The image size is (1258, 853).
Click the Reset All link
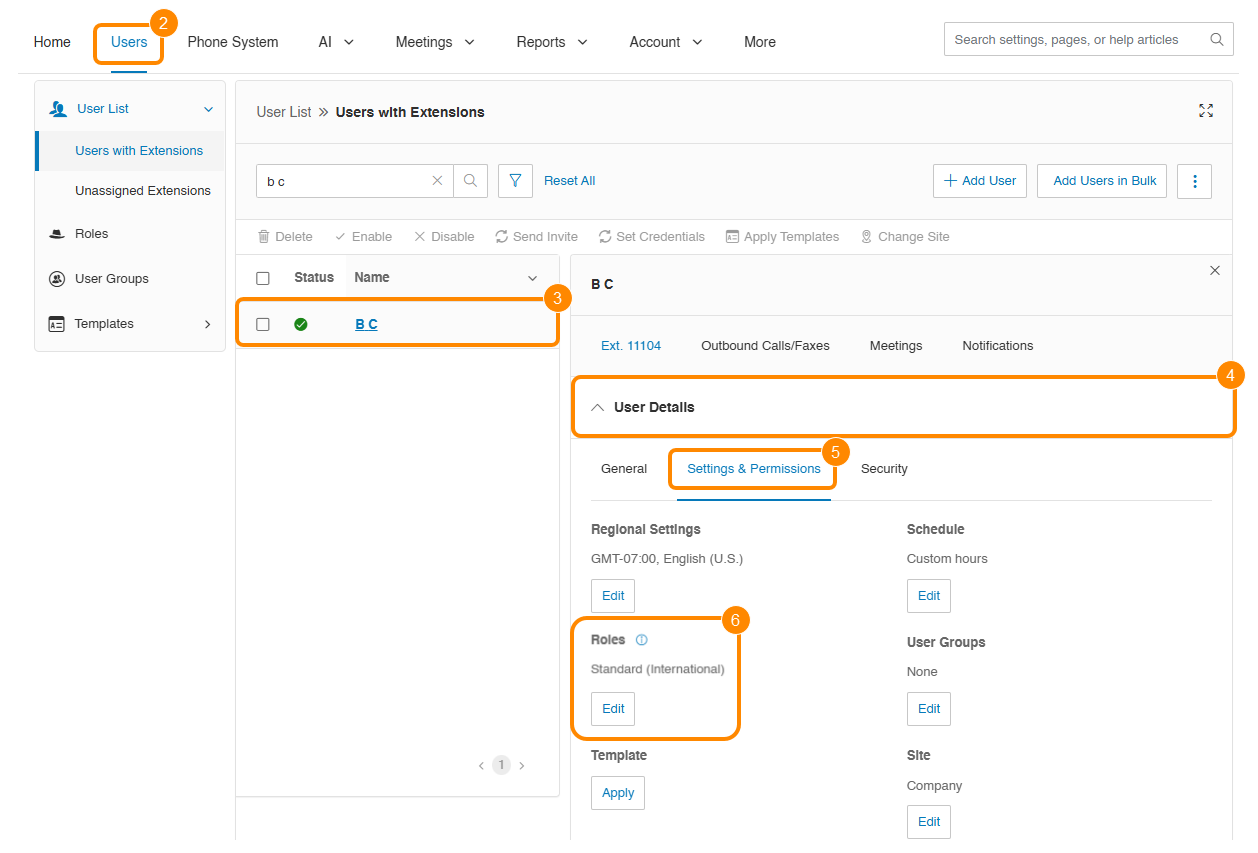click(569, 181)
